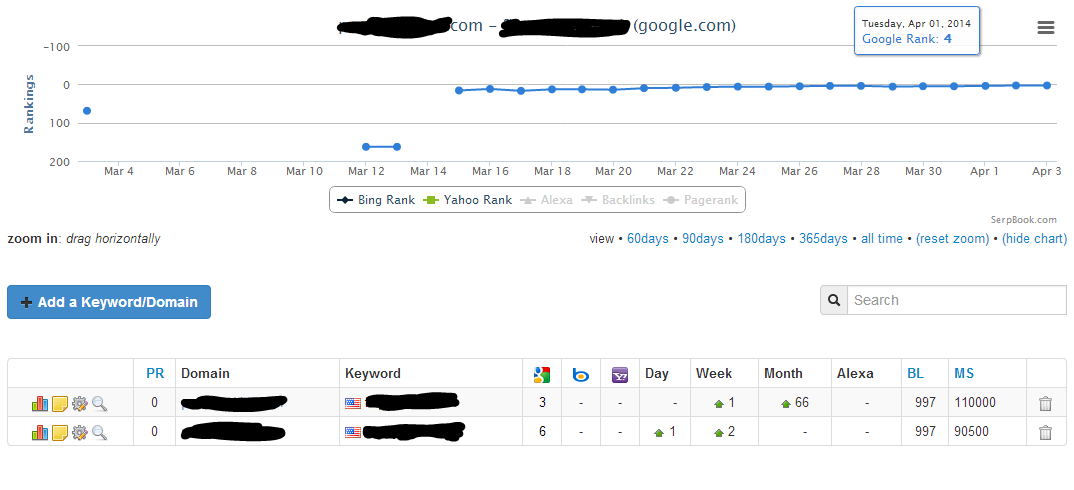This screenshot has width=1074, height=490.
Task: Sort by the Google rank column icon
Action: pyautogui.click(x=542, y=375)
